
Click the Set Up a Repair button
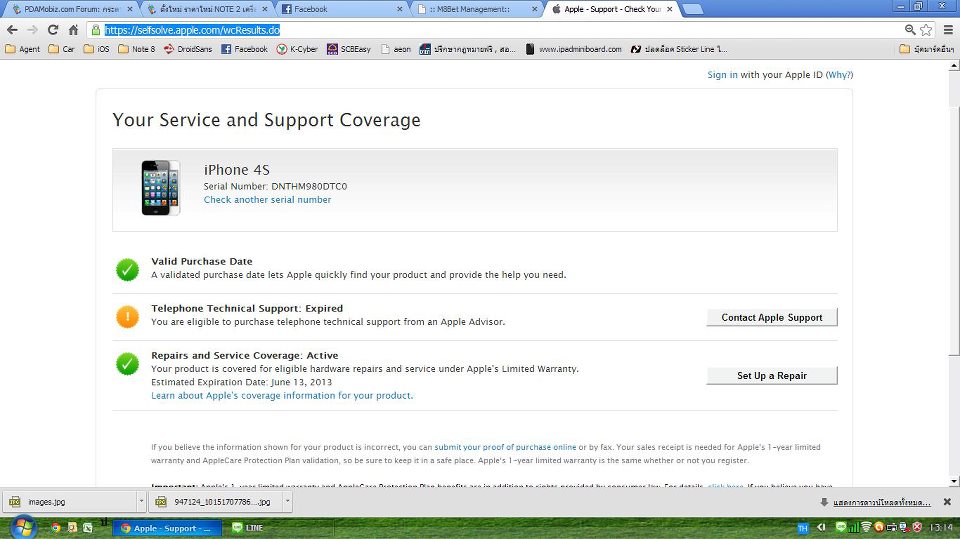point(771,375)
